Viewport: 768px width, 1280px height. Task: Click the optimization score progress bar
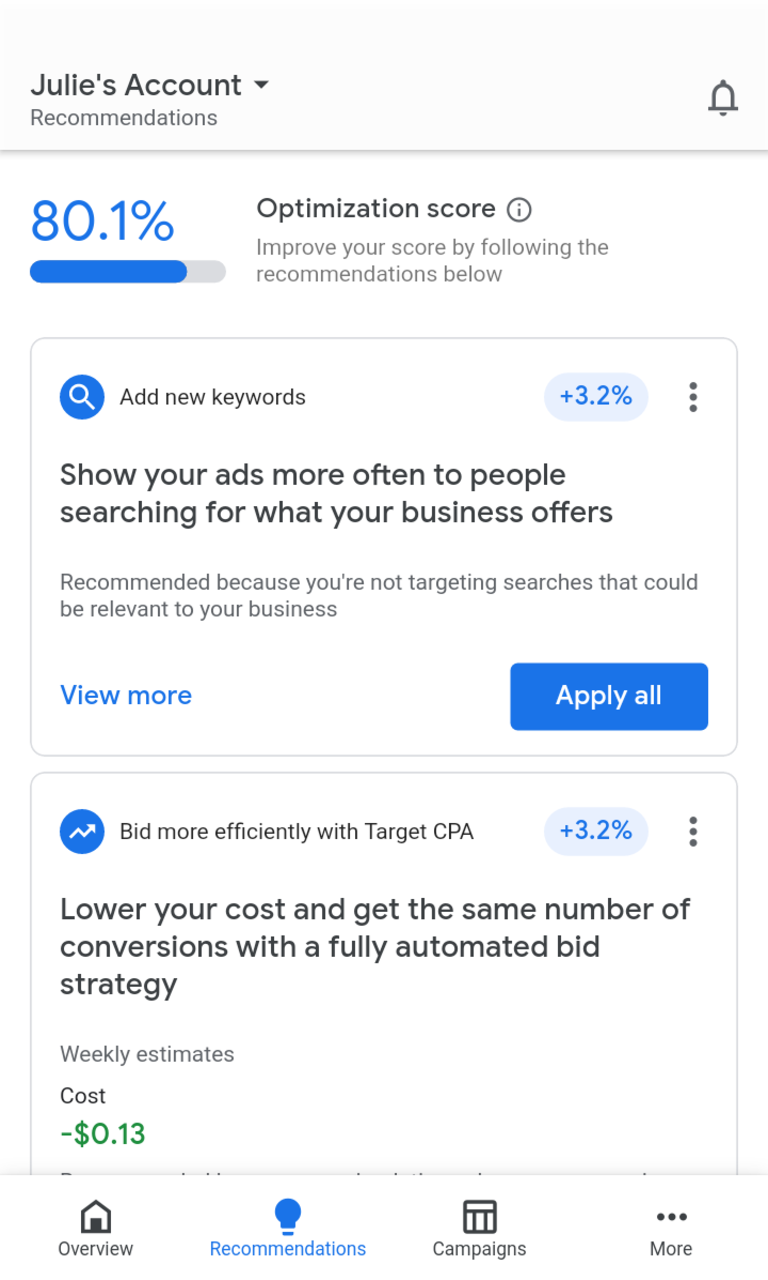tap(127, 271)
